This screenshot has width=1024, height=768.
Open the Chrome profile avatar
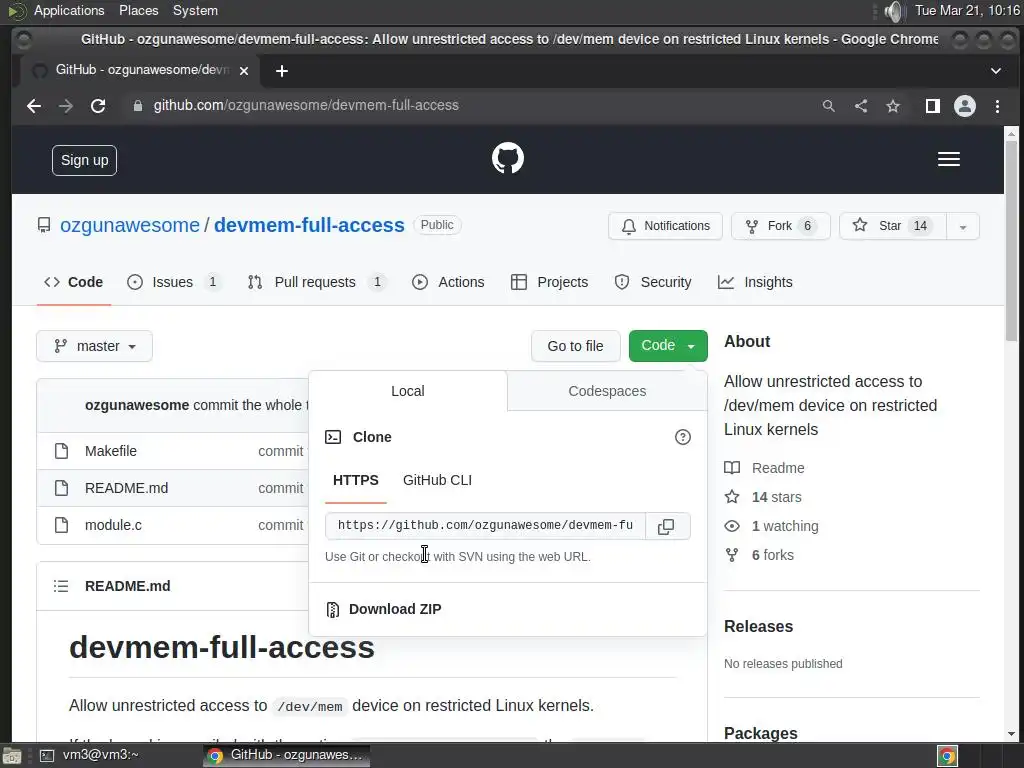pos(965,106)
